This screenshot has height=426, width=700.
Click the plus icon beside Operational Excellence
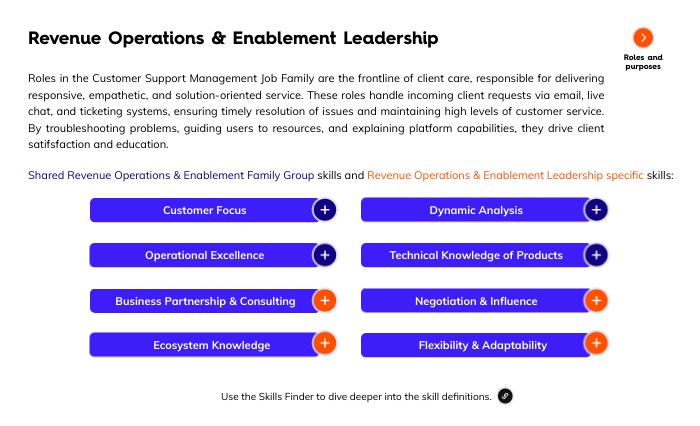click(324, 255)
